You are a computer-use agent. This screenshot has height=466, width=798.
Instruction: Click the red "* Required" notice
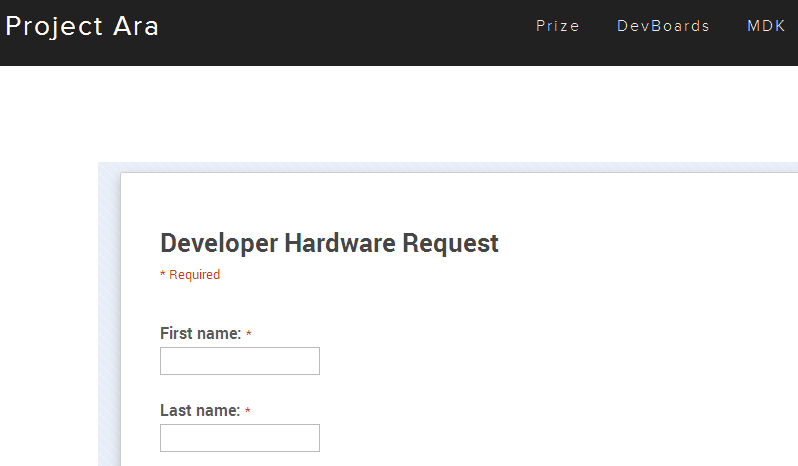point(190,275)
